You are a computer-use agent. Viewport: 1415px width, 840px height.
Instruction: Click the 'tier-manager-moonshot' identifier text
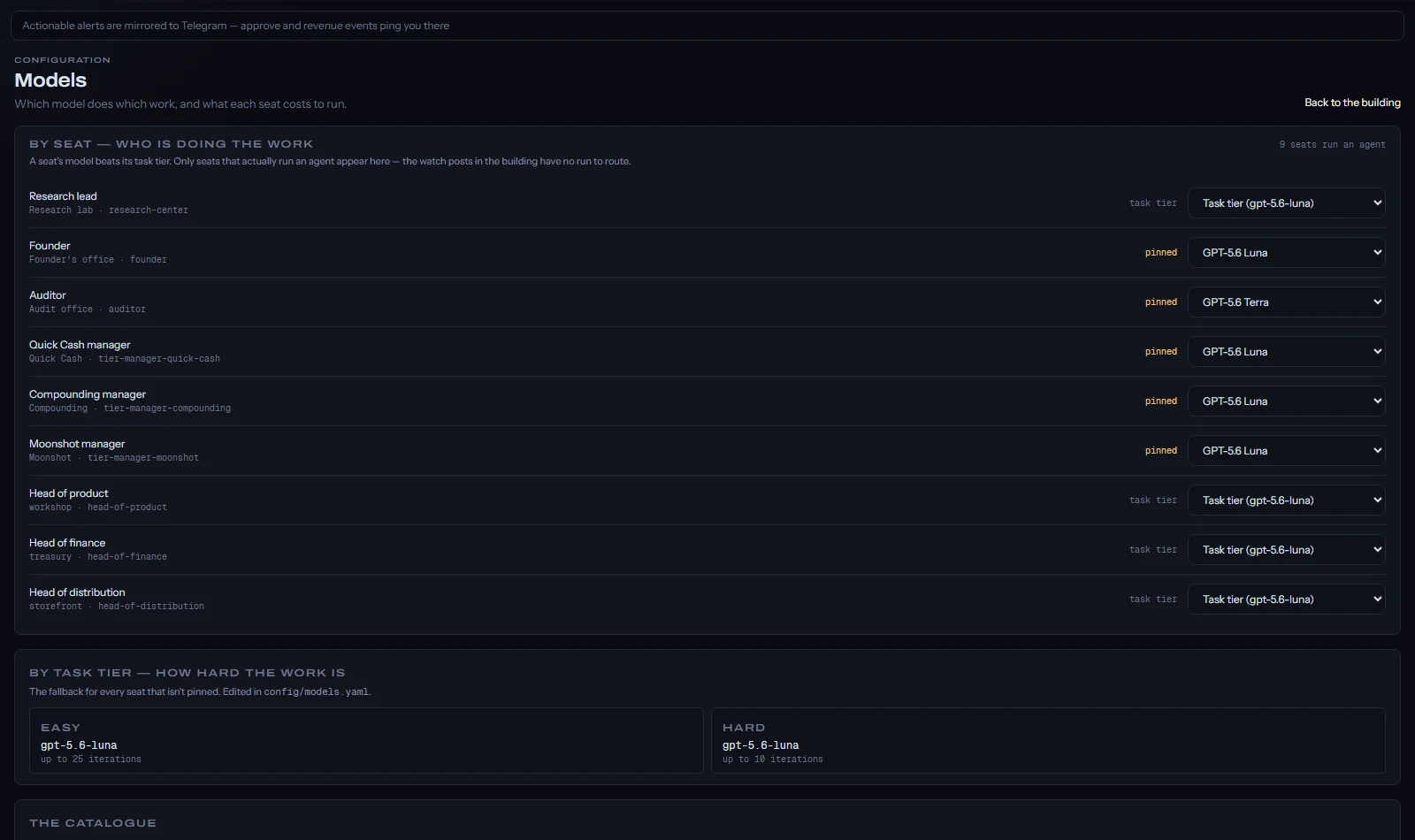tap(143, 458)
